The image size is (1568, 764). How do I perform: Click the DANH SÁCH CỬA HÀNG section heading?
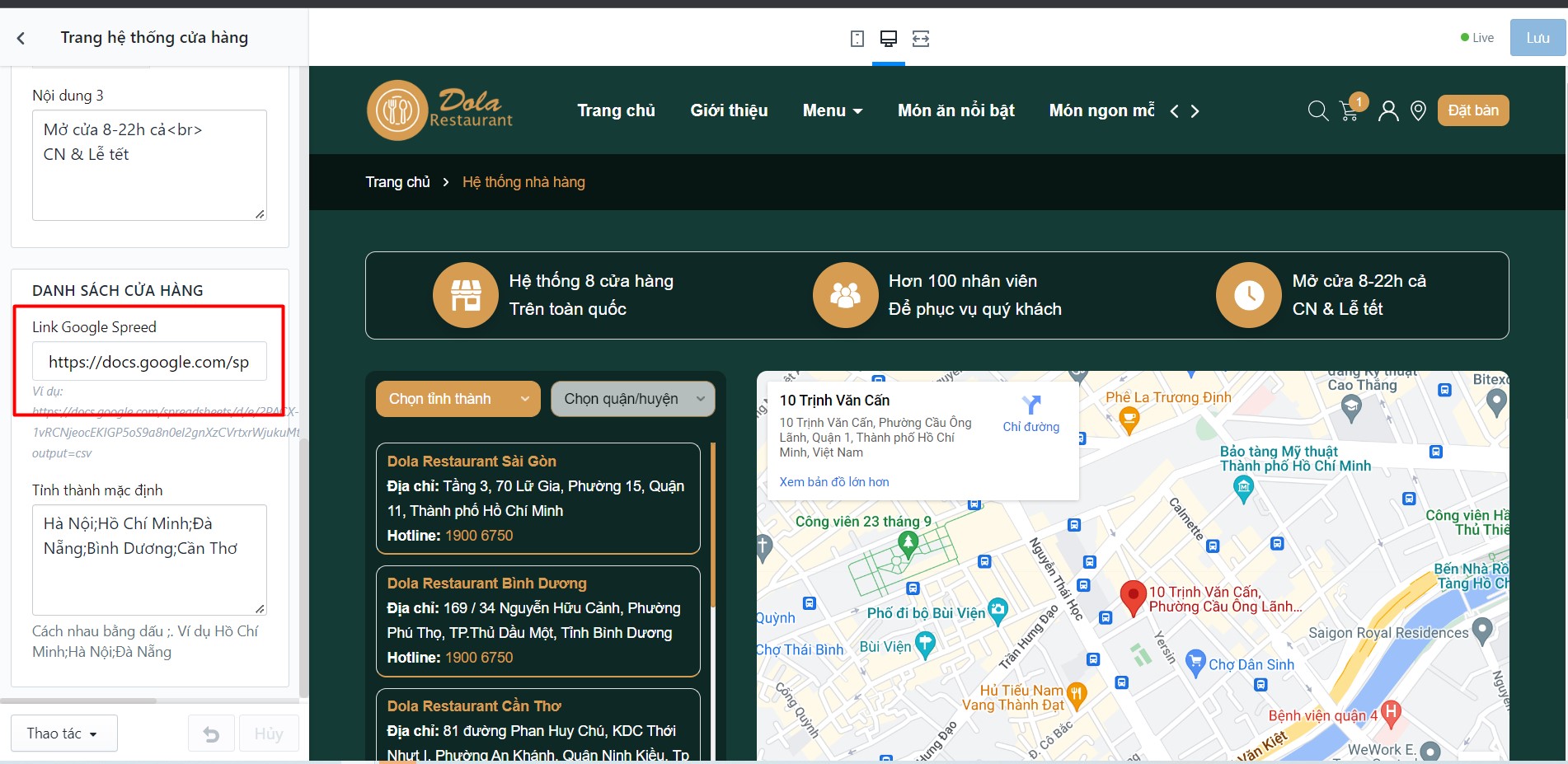pyautogui.click(x=118, y=290)
